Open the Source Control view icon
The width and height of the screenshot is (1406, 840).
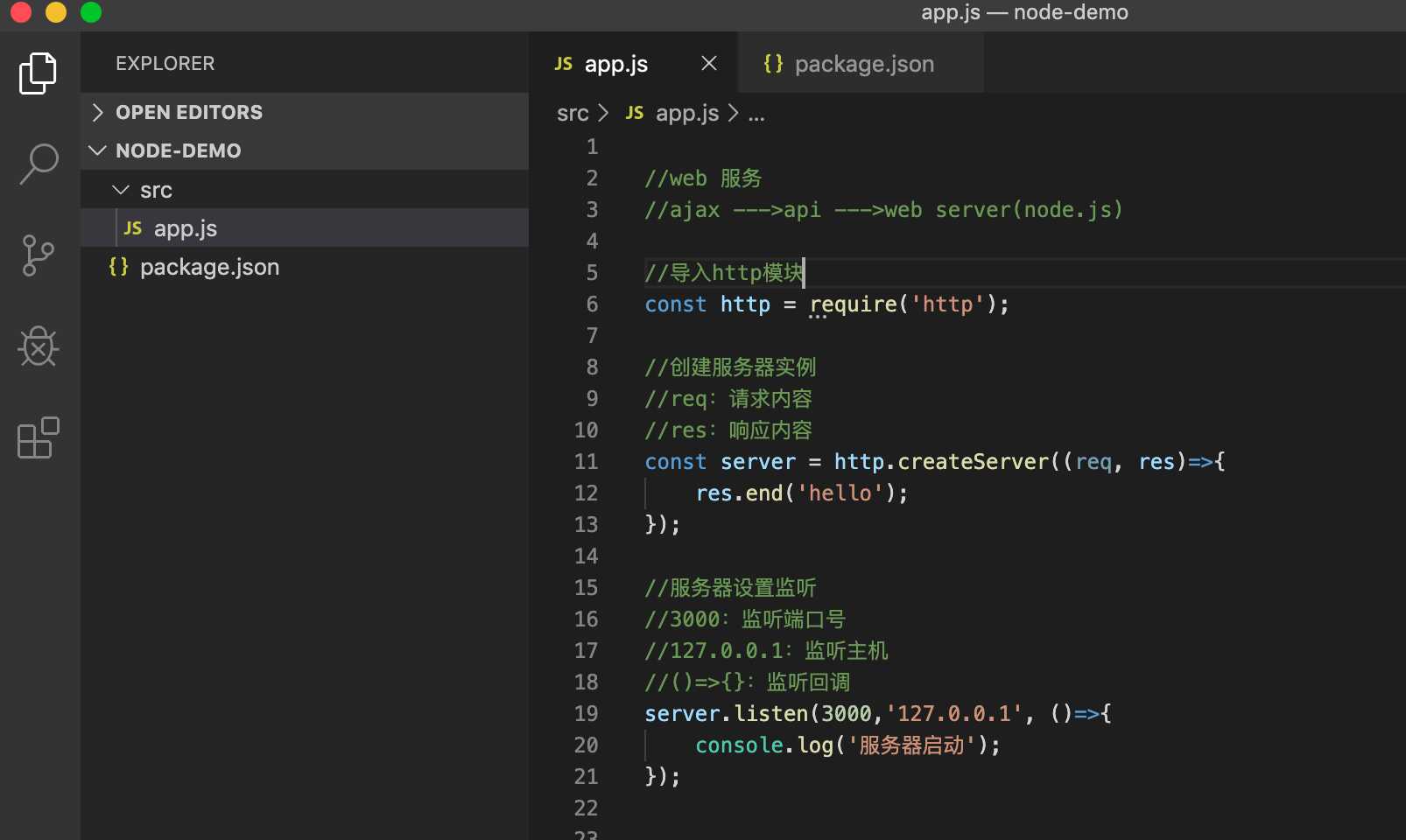(38, 255)
